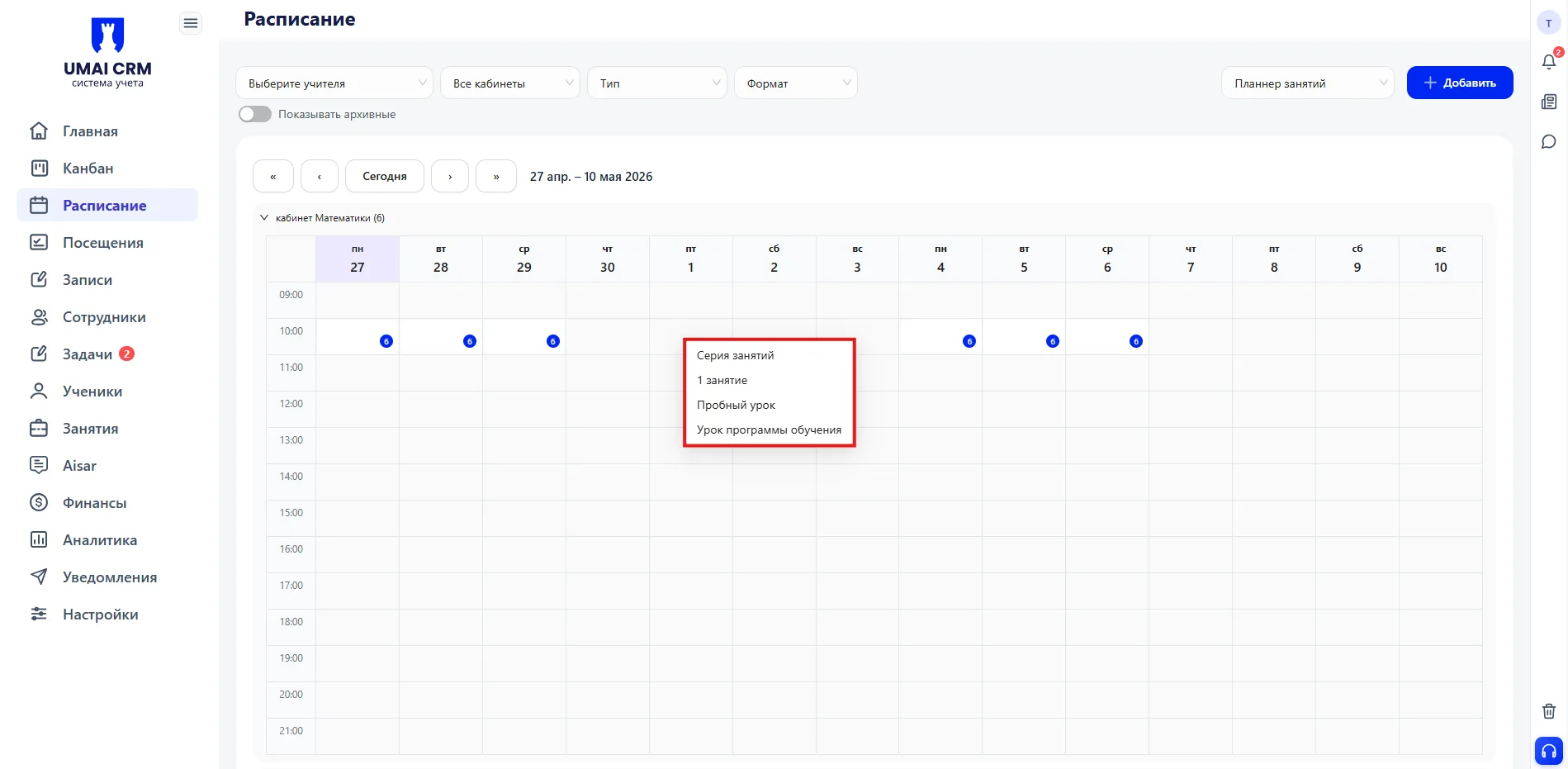Open the Планнер занятий dropdown
This screenshot has height=769, width=1568.
[1308, 83]
